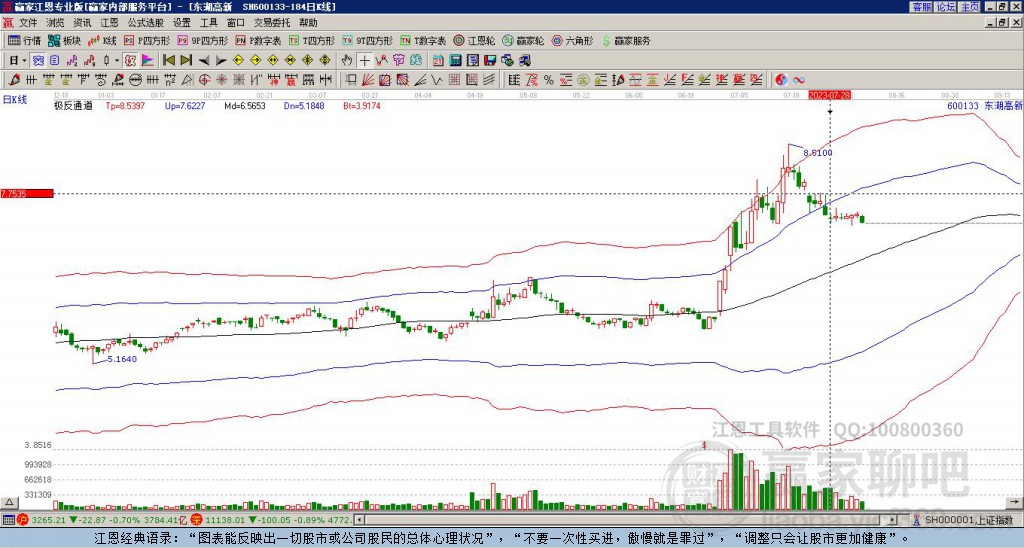
Task: Click the yin-yang taiji icon
Action: point(781,80)
